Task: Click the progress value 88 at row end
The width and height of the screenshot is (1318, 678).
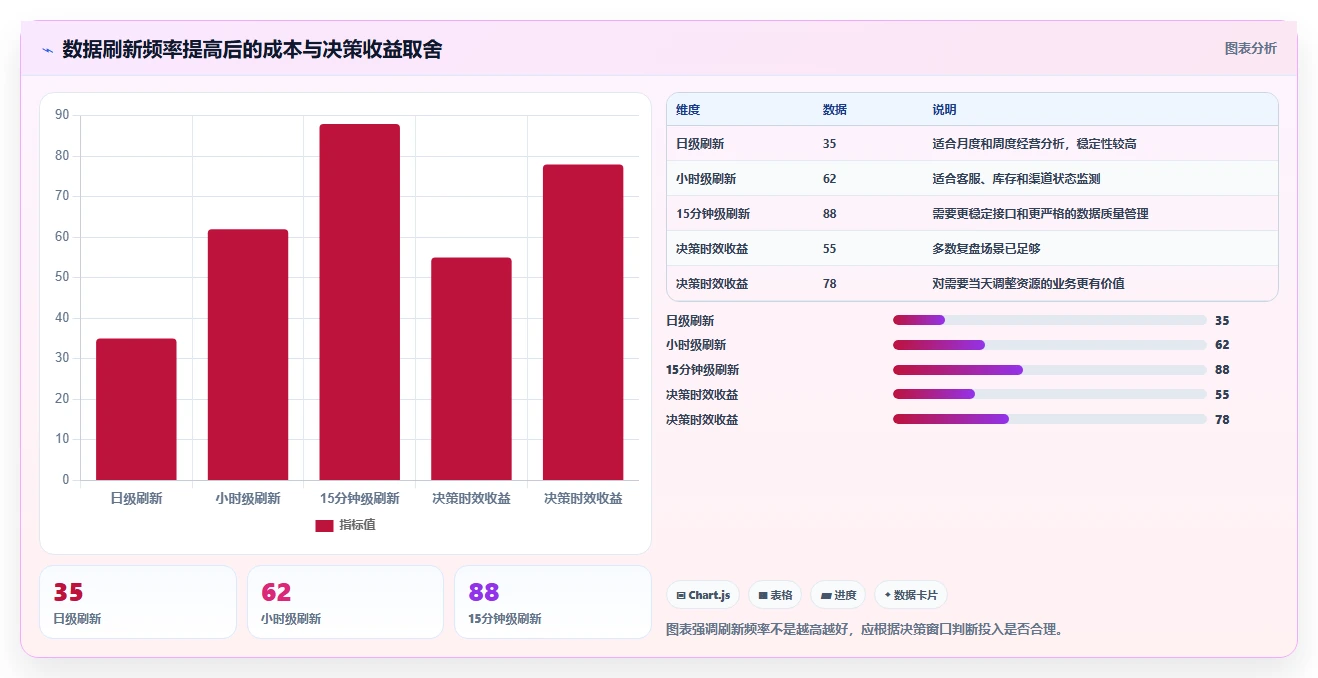Action: 1222,370
